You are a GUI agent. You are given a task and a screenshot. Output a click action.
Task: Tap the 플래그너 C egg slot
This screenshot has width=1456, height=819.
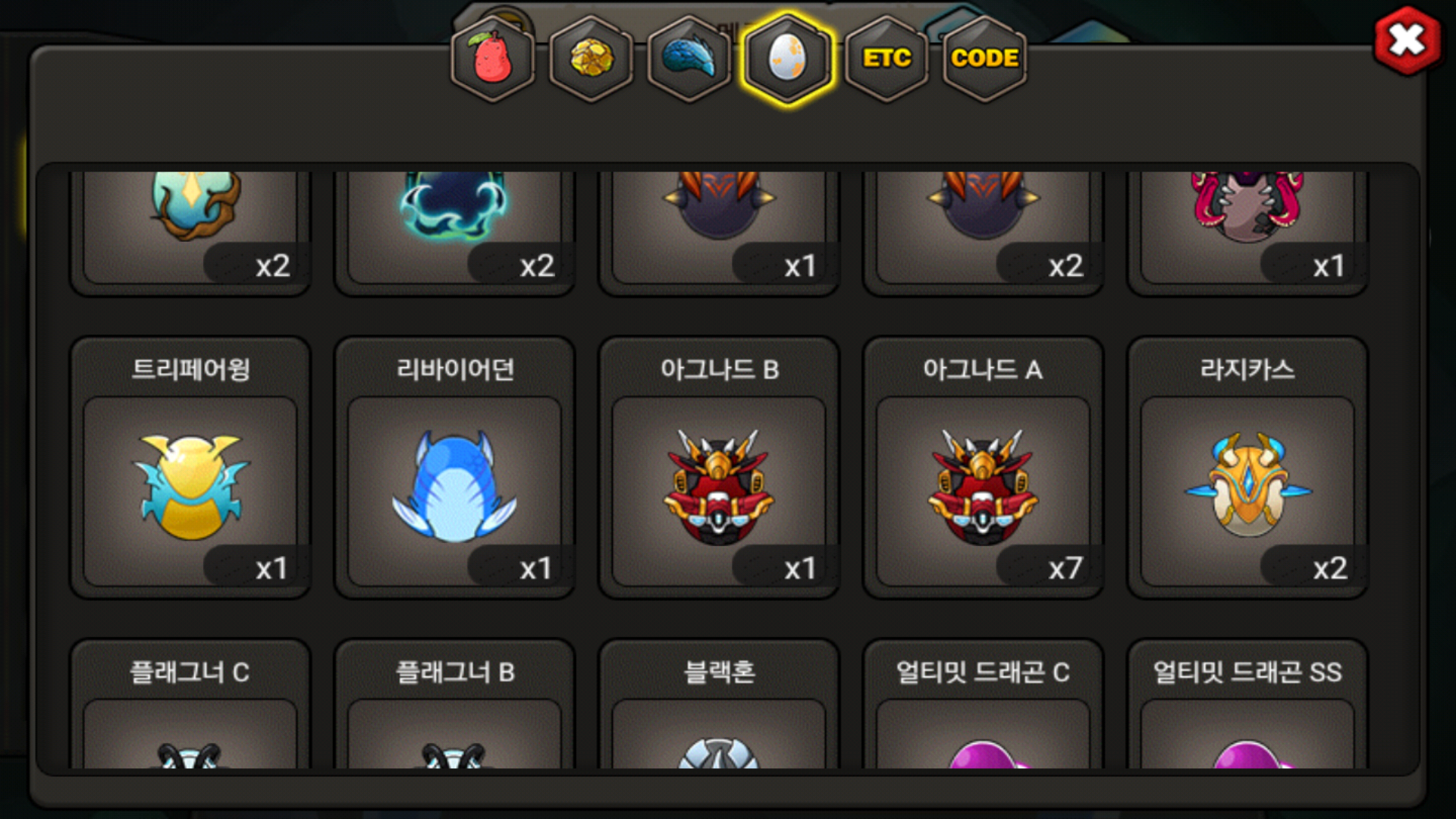190,704
